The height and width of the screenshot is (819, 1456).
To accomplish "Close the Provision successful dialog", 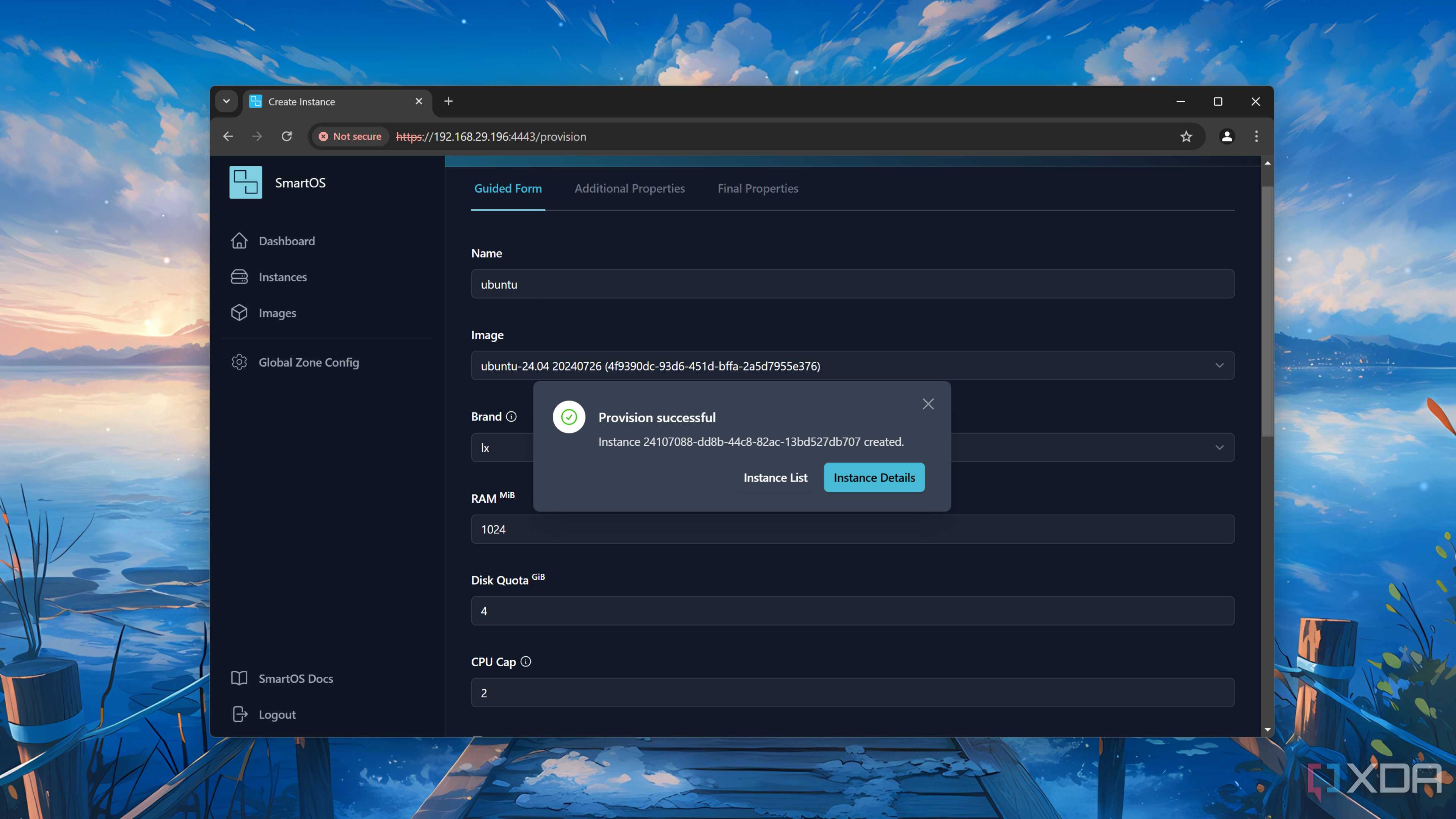I will [x=928, y=403].
